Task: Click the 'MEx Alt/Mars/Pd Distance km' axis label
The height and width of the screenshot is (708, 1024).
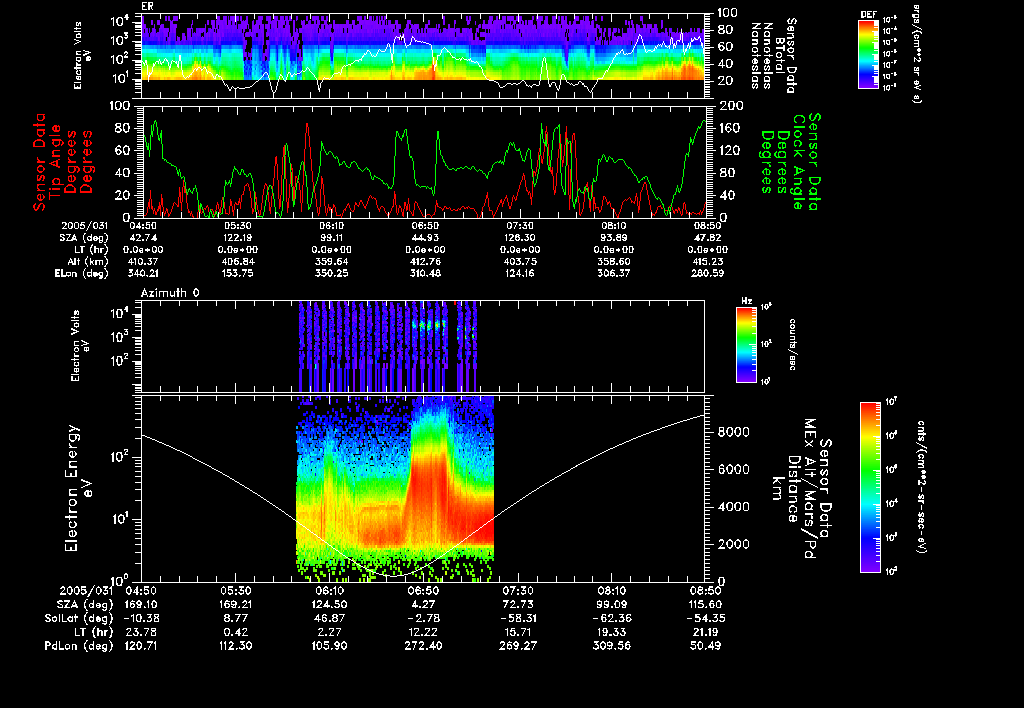Action: coord(793,489)
